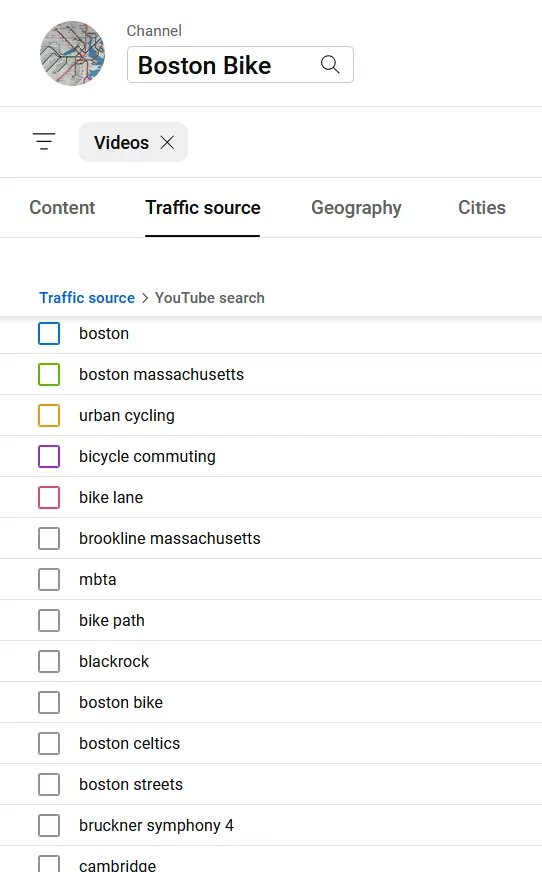The height and width of the screenshot is (872, 542).
Task: Toggle the blue boston checkbox
Action: [49, 334]
